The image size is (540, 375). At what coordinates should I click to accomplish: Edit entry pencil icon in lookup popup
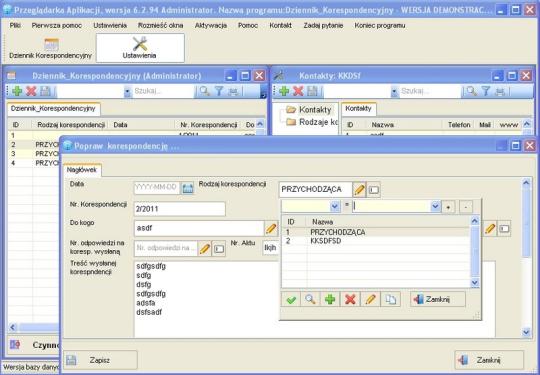tap(370, 299)
